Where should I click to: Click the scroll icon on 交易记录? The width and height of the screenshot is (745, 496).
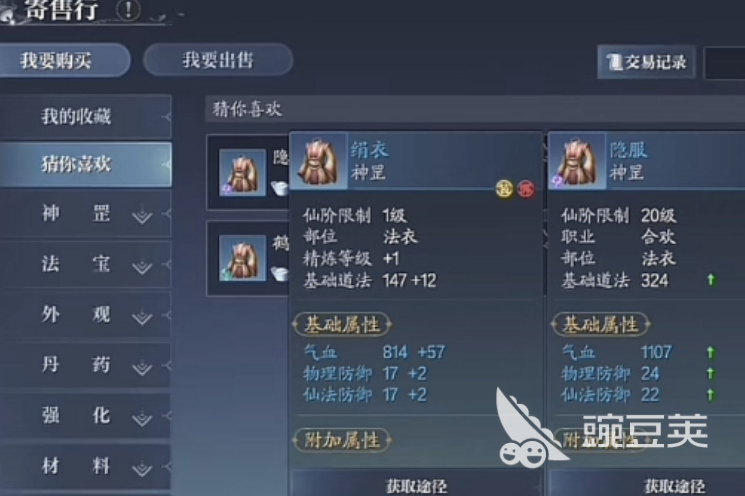coord(614,62)
